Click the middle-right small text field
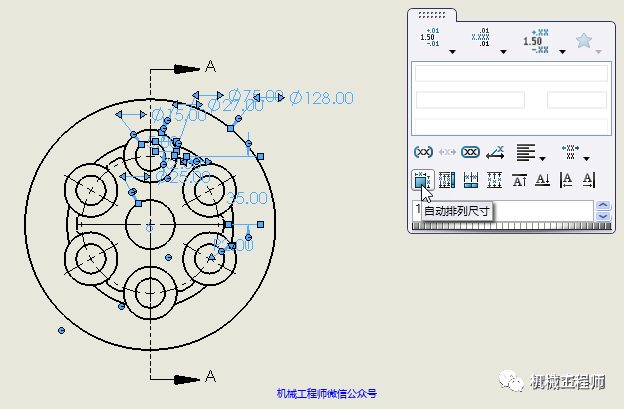Screen dimensions: 624x409 click(577, 100)
